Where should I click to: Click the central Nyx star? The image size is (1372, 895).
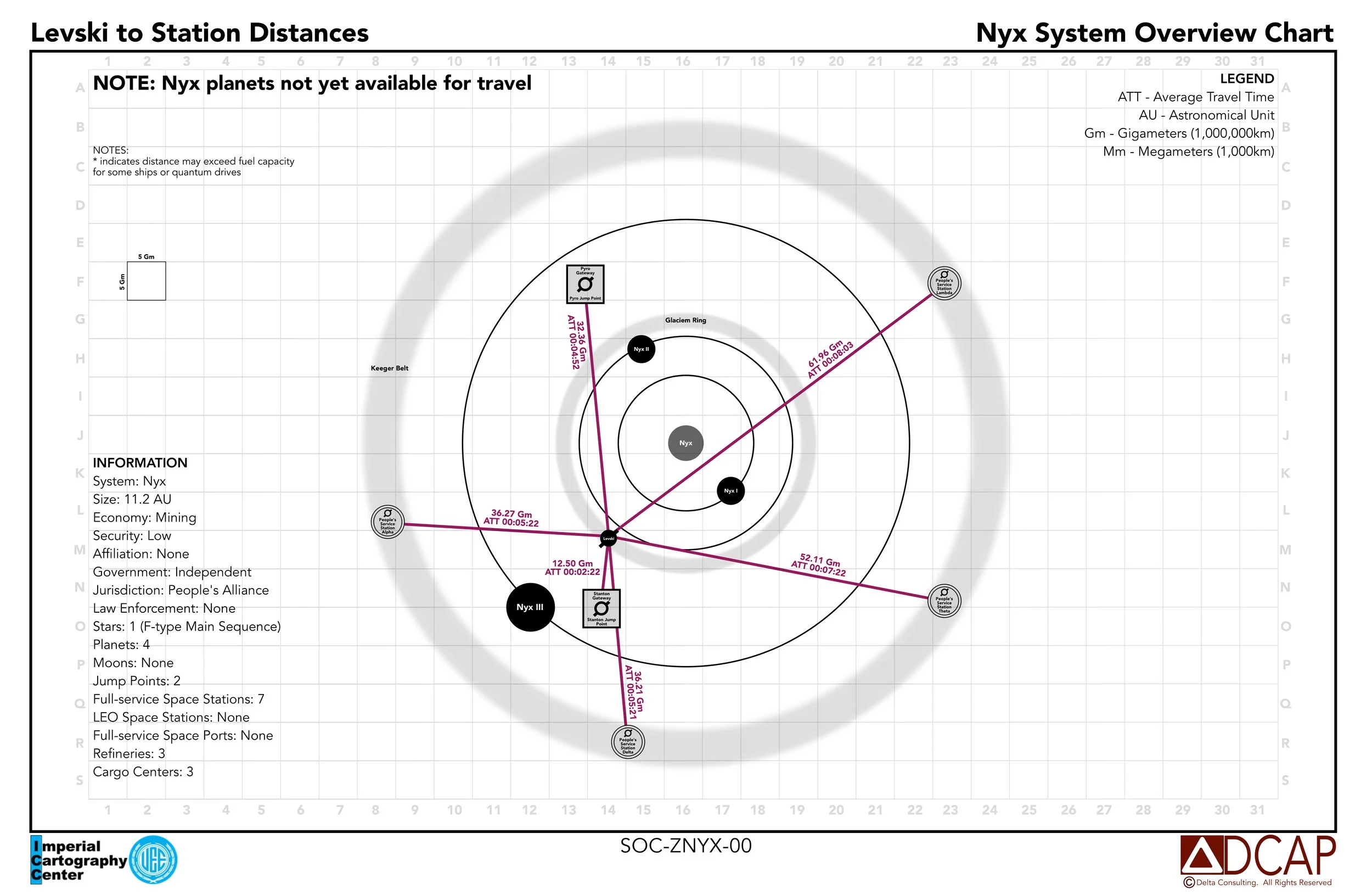(685, 443)
